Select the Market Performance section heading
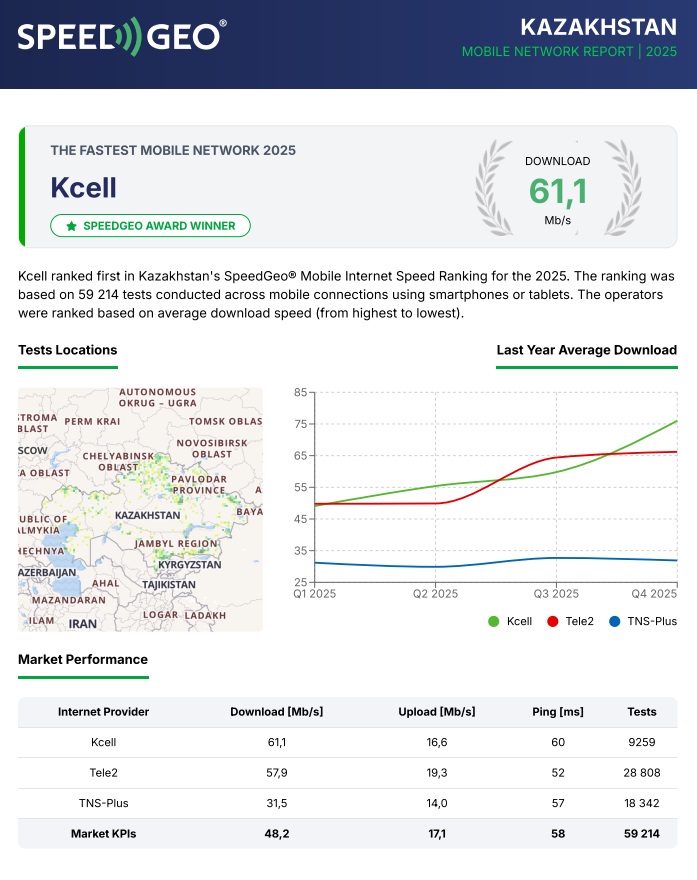This screenshot has height=880, width=697. (x=83, y=659)
